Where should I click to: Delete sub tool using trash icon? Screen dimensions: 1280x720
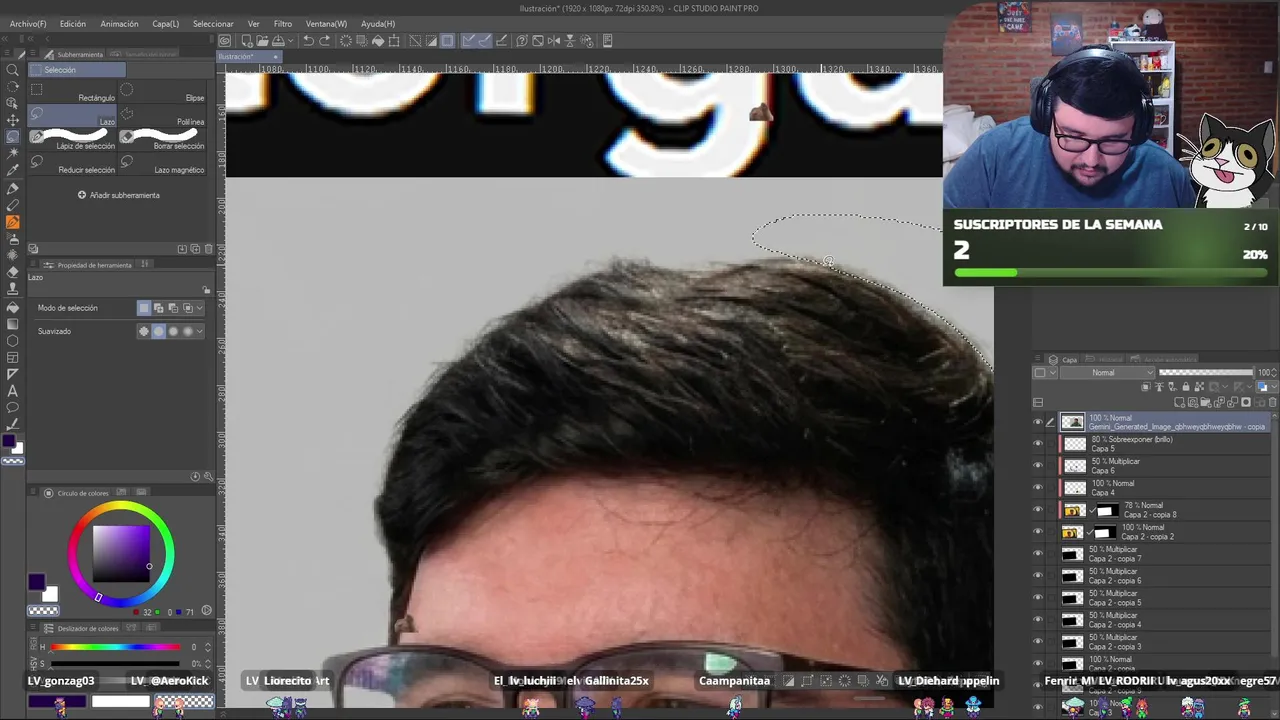(x=208, y=248)
